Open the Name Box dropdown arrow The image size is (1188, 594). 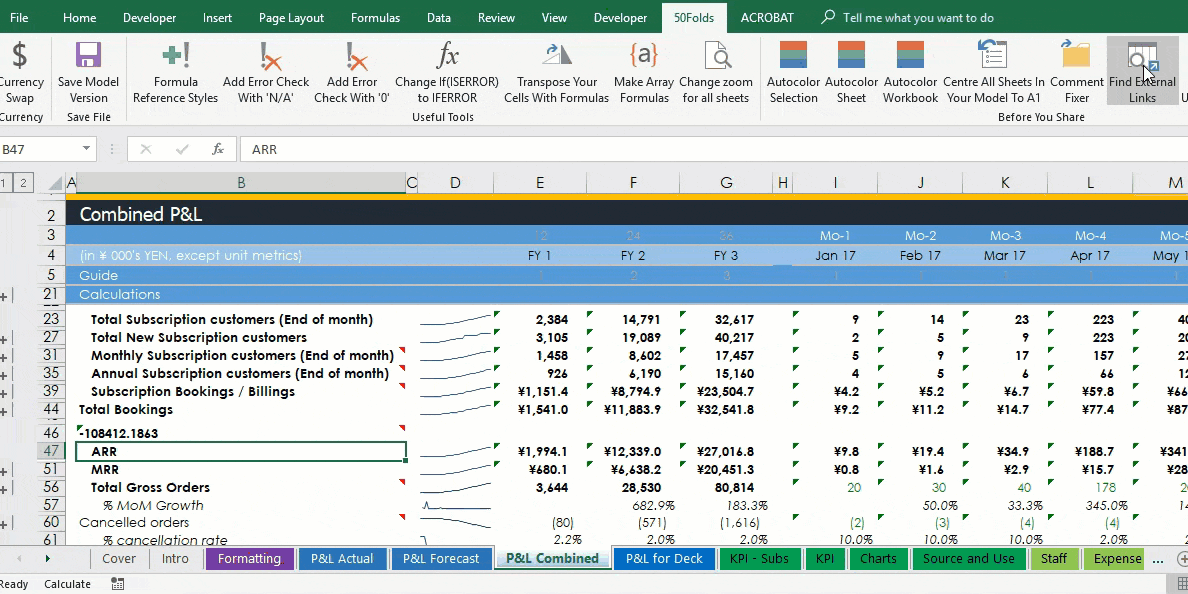click(86, 149)
